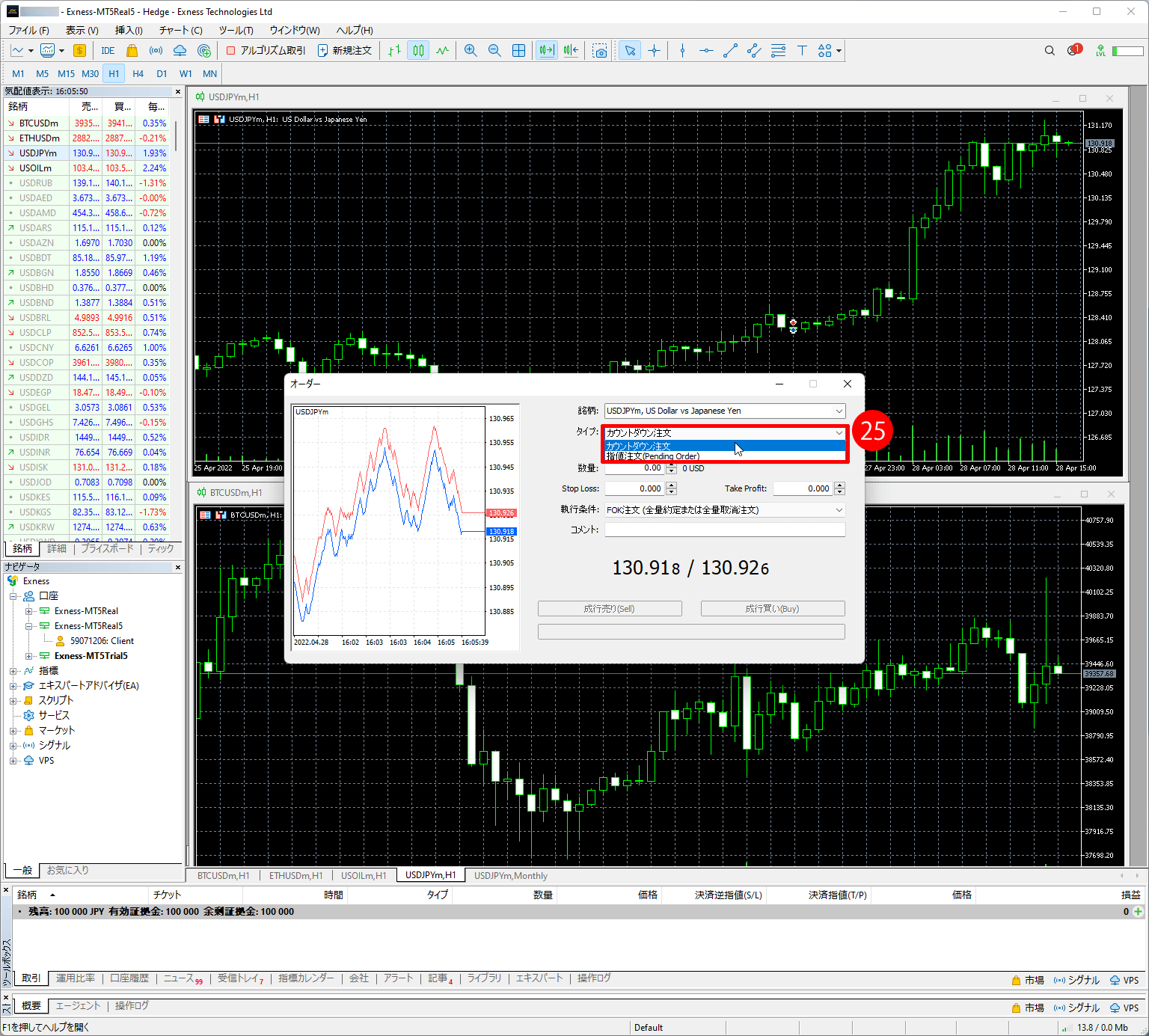Click the search magnifier in the top right
The width and height of the screenshot is (1149, 1036).
pyautogui.click(x=1050, y=51)
